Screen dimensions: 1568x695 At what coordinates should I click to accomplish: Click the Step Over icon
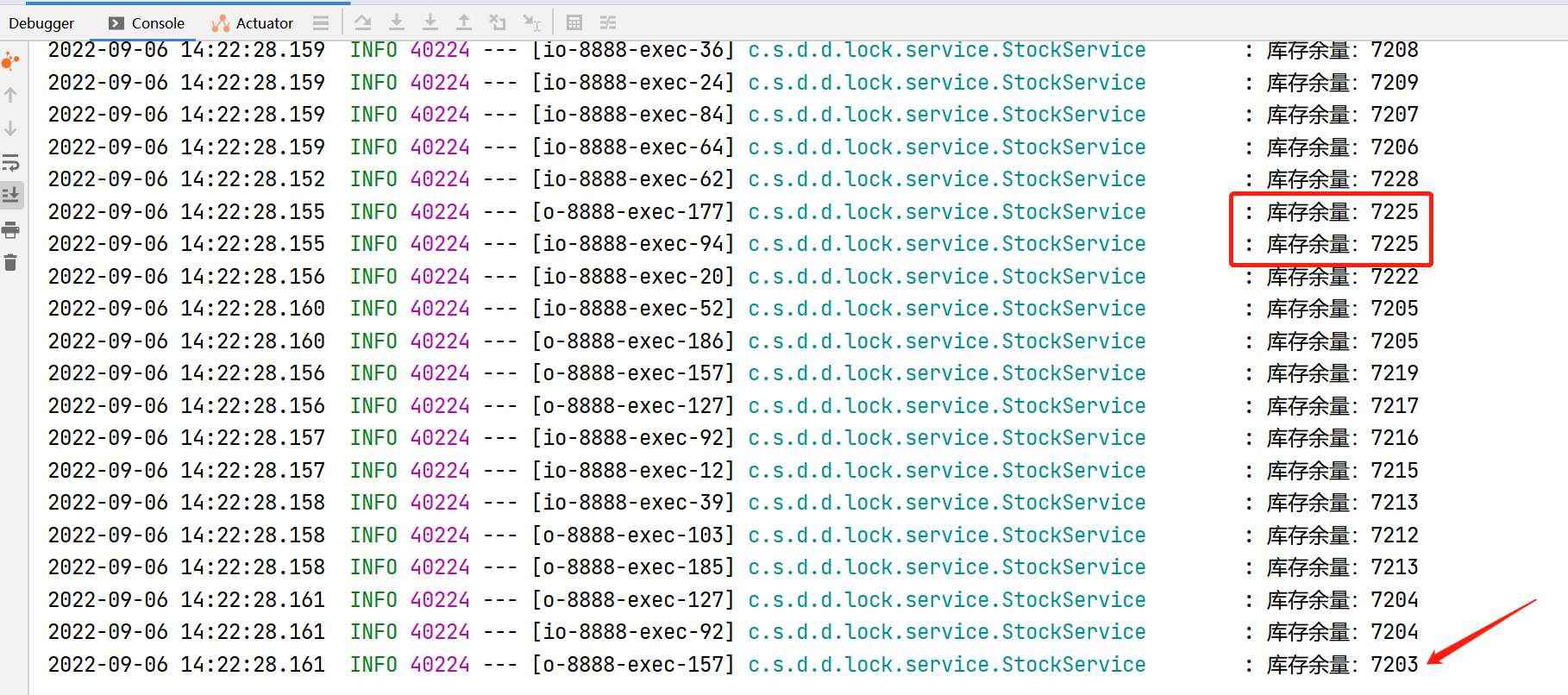coord(363,22)
